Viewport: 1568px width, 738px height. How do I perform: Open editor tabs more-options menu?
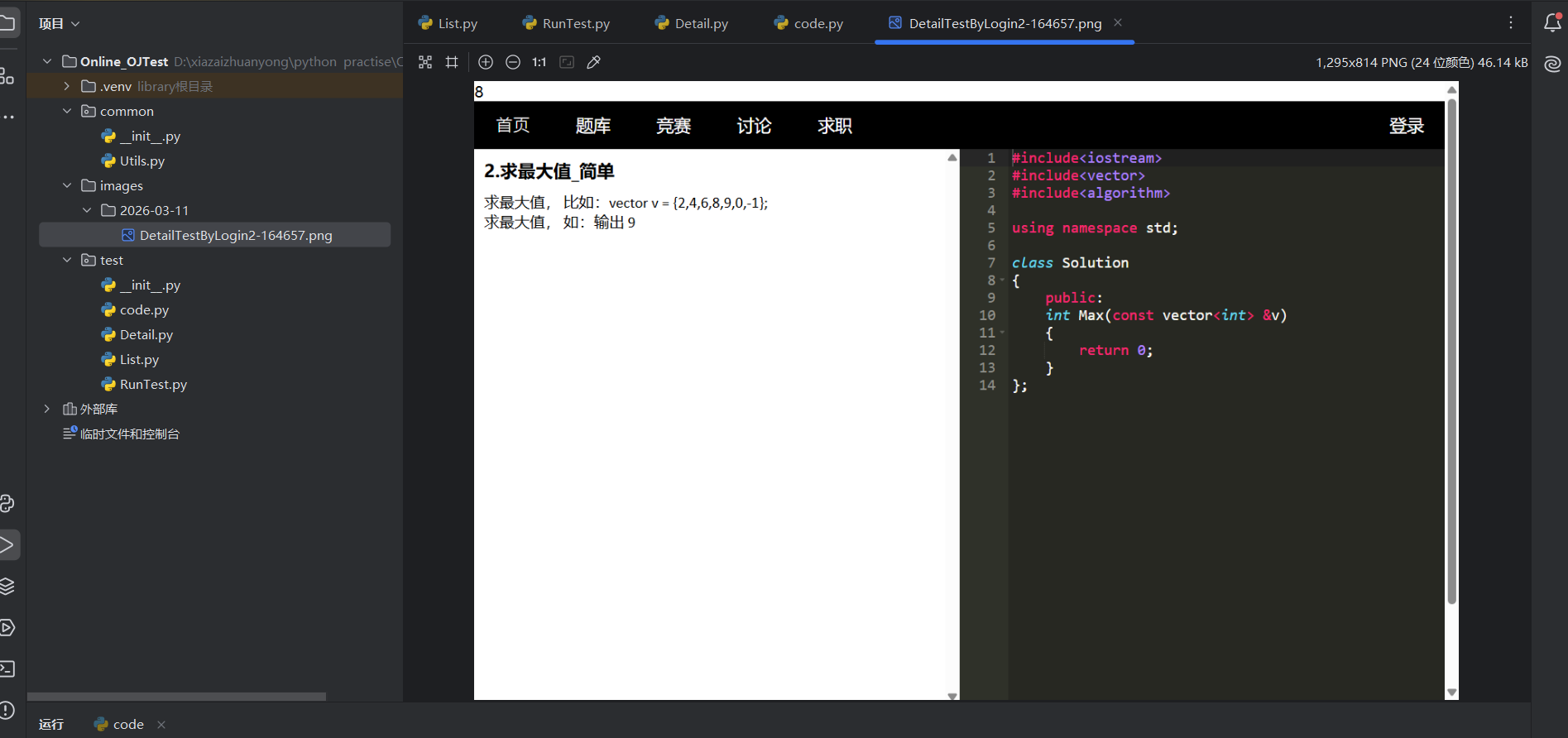pos(1511,23)
